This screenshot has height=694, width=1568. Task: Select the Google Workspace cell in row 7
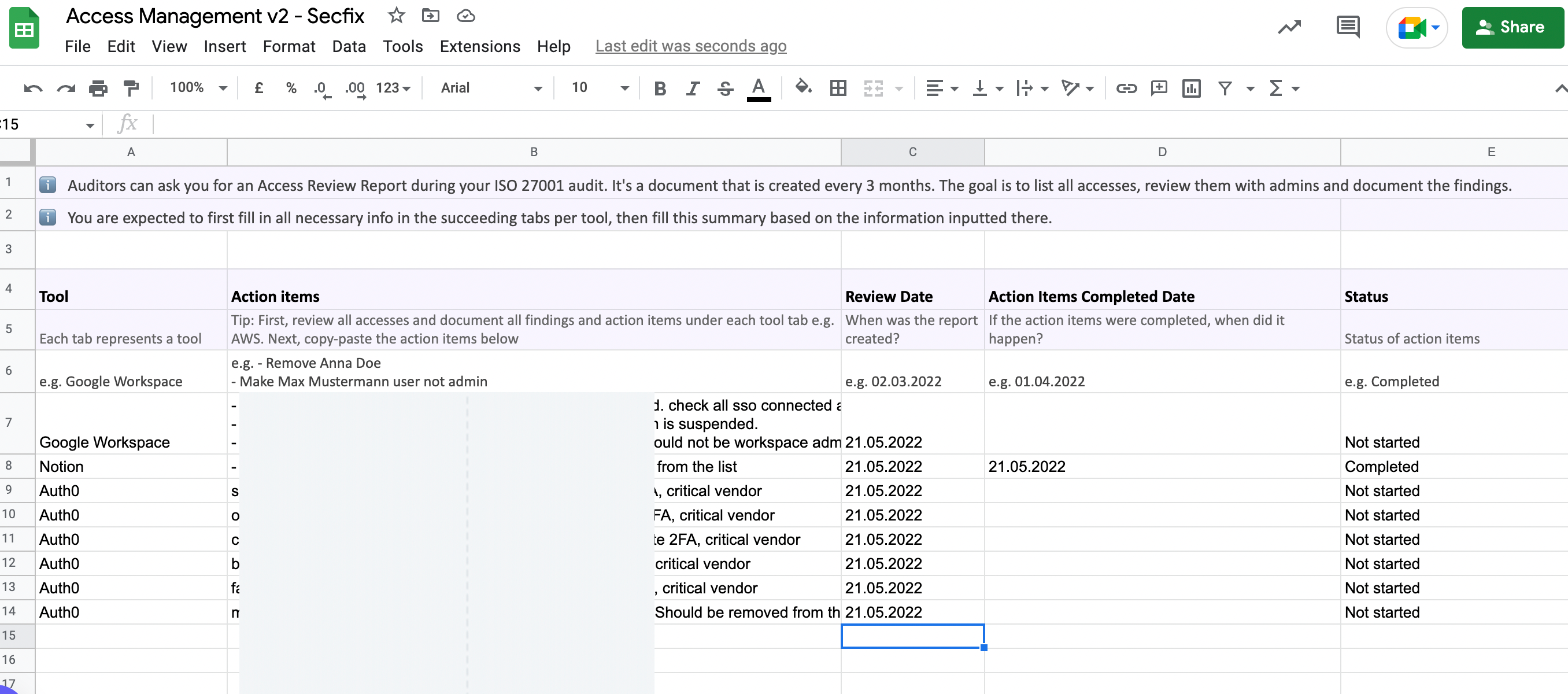tap(131, 424)
